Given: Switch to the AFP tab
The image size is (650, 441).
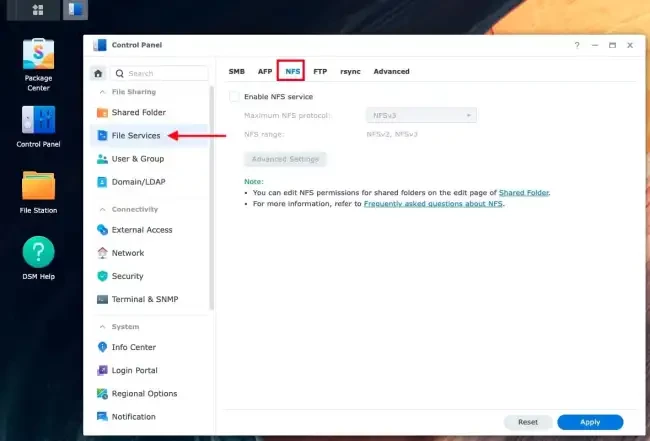Looking at the screenshot, I should click(265, 71).
